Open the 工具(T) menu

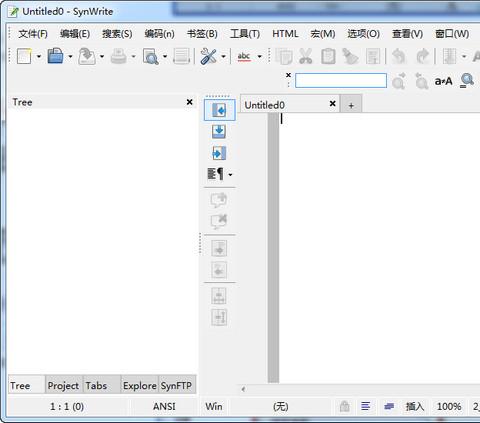click(245, 34)
